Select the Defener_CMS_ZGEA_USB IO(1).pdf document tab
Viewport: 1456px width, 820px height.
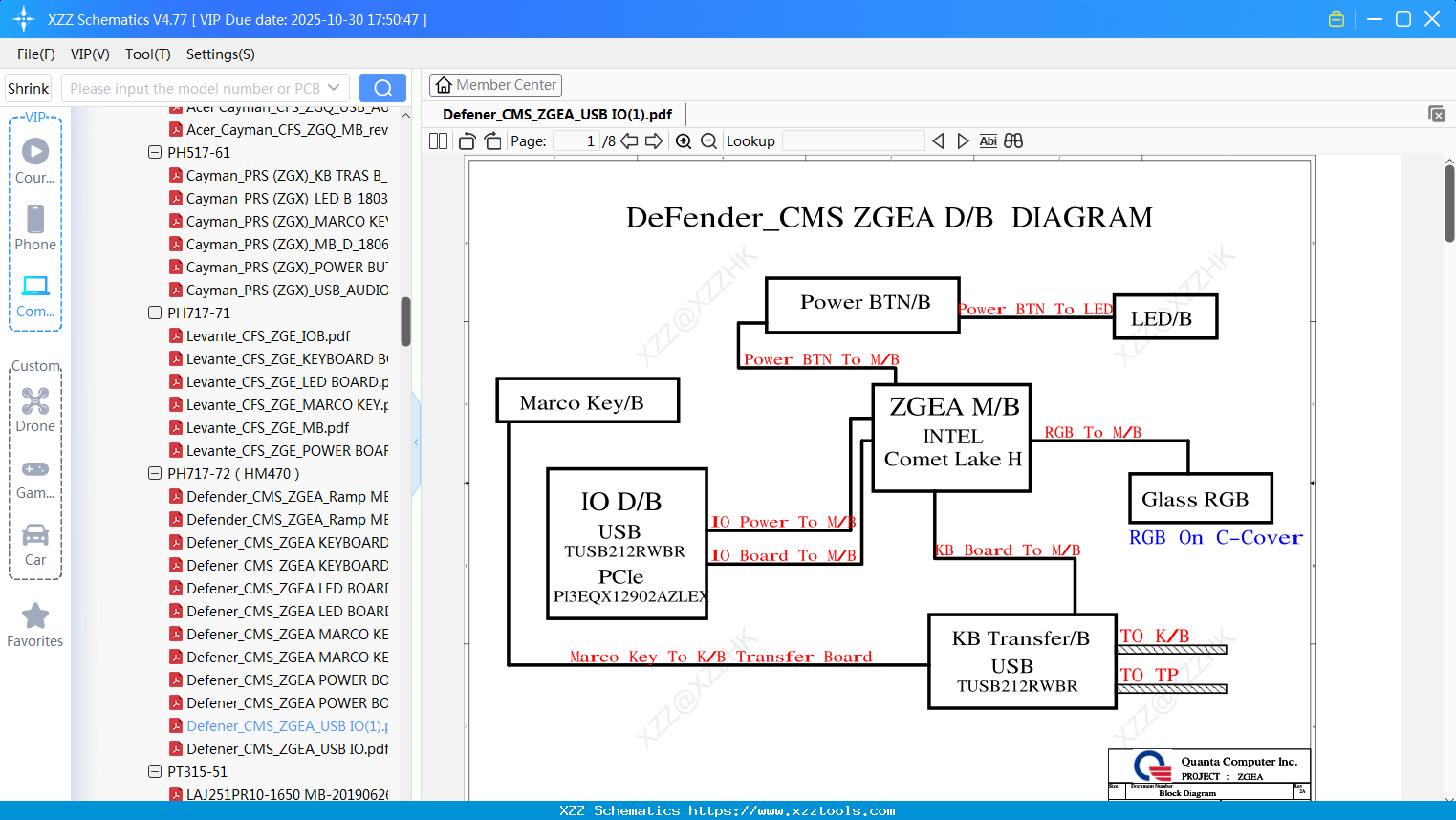pyautogui.click(x=557, y=114)
